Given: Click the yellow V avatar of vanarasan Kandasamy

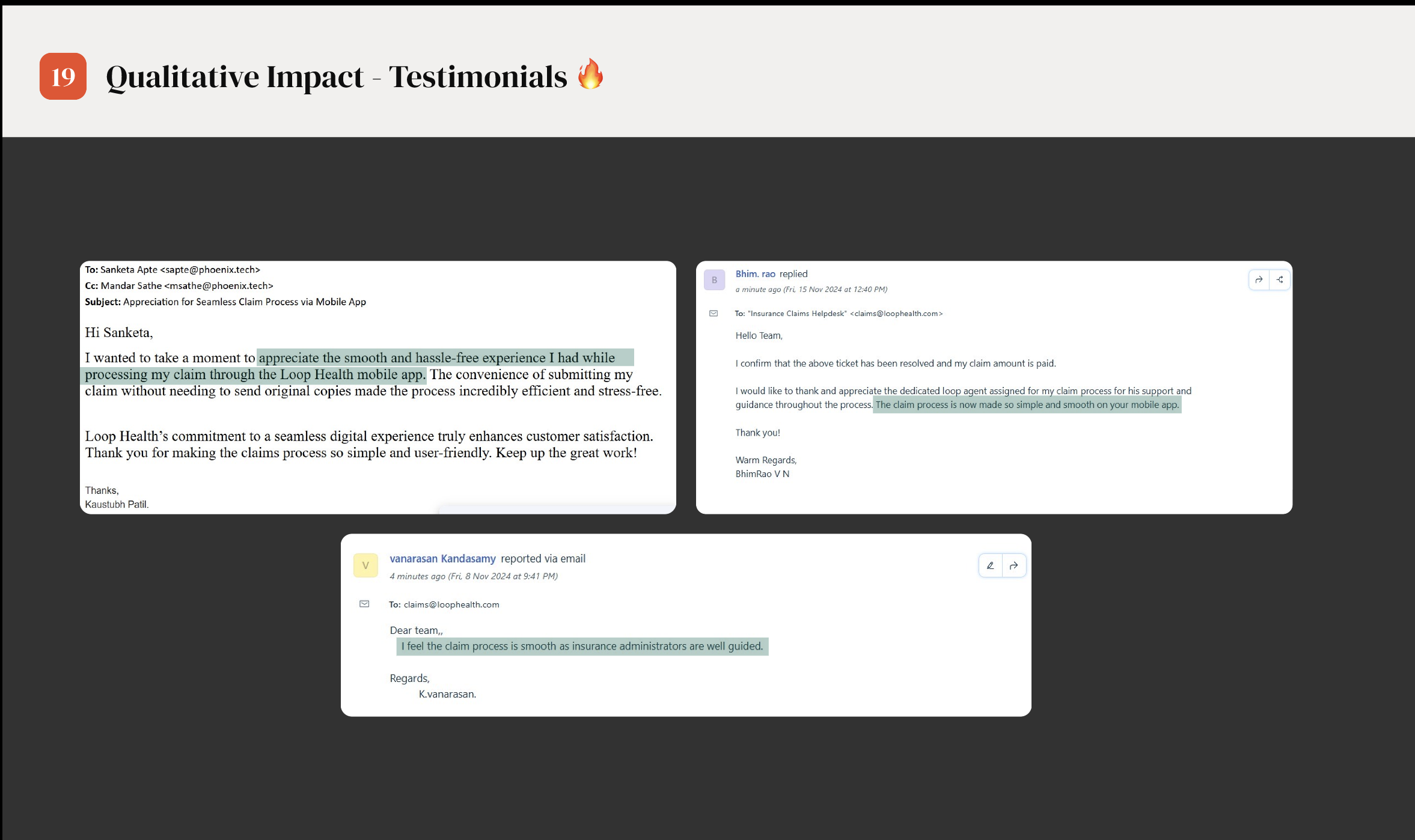Looking at the screenshot, I should (x=365, y=565).
